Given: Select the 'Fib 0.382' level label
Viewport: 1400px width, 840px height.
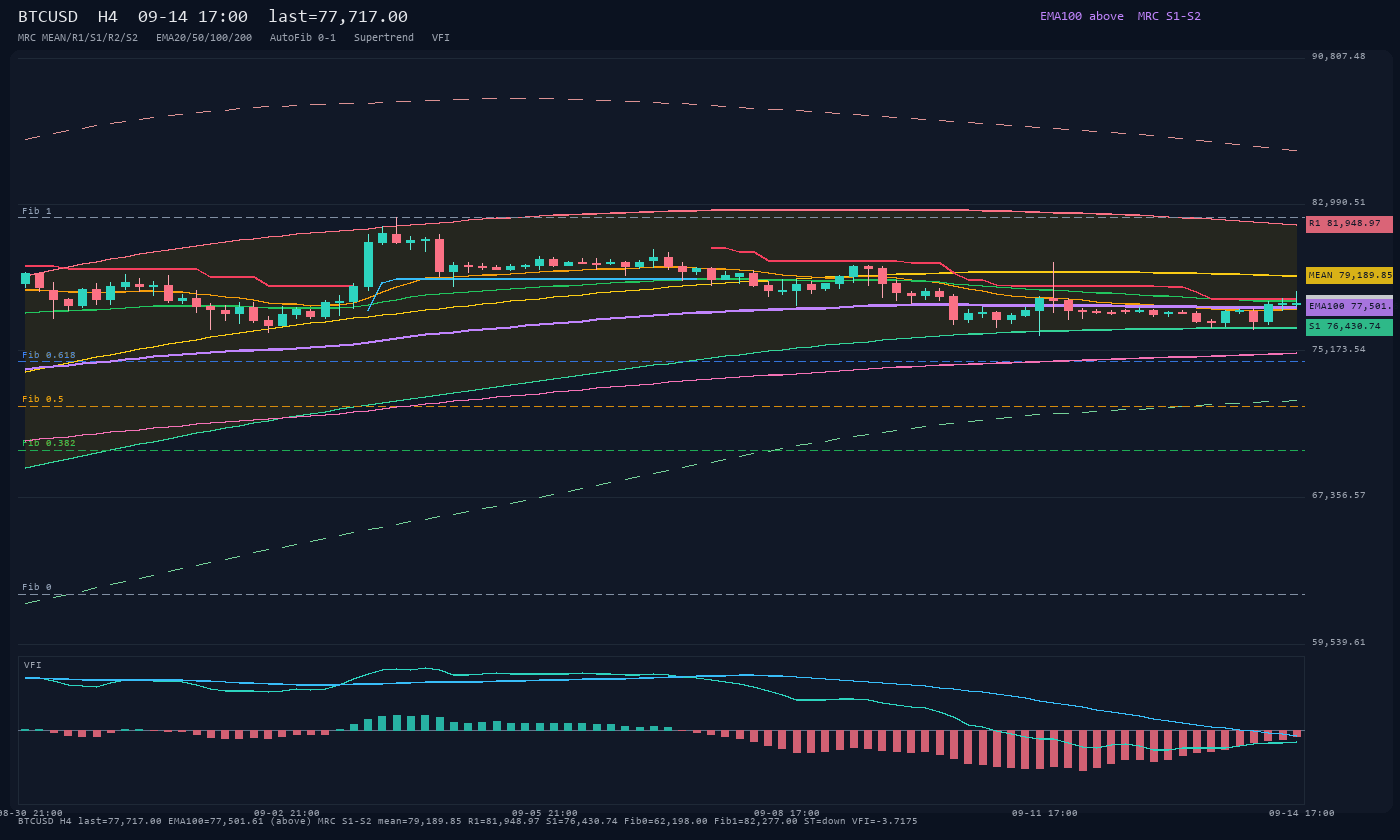Looking at the screenshot, I should click(x=49, y=443).
